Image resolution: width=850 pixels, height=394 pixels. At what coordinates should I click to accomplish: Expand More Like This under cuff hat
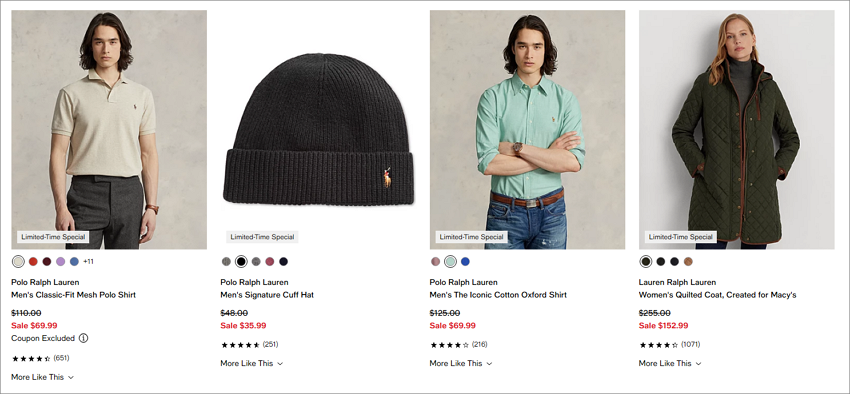coord(252,364)
